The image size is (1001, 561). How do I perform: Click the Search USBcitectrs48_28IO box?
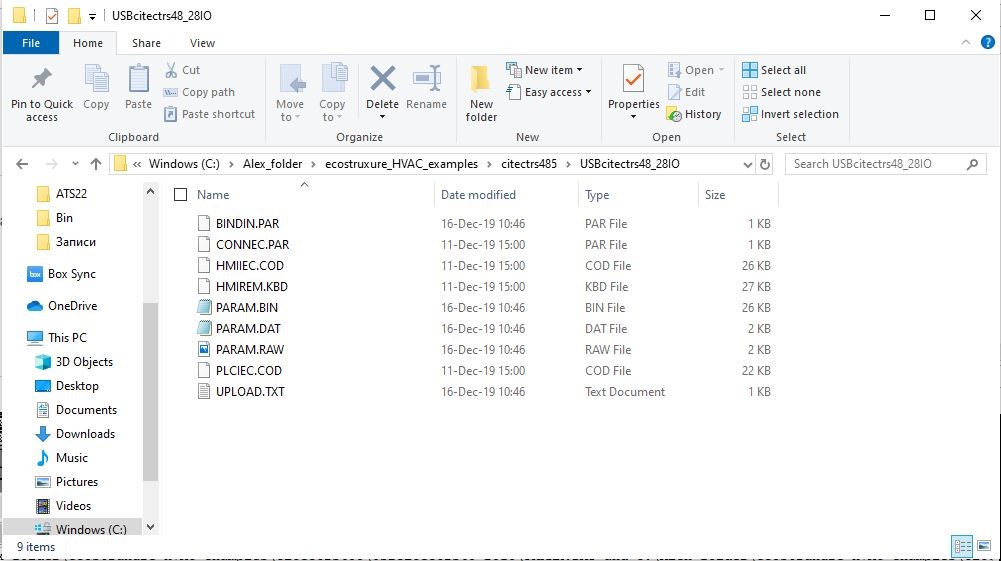tap(885, 164)
